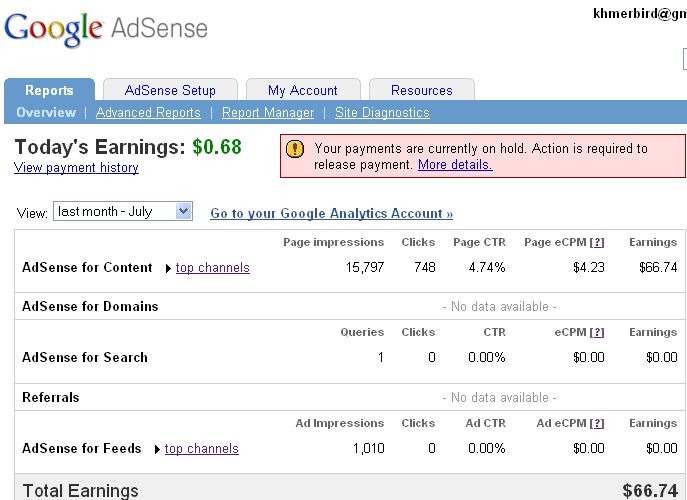Click the Ad impressions value 1,010
This screenshot has height=500, width=687.
(x=368, y=448)
